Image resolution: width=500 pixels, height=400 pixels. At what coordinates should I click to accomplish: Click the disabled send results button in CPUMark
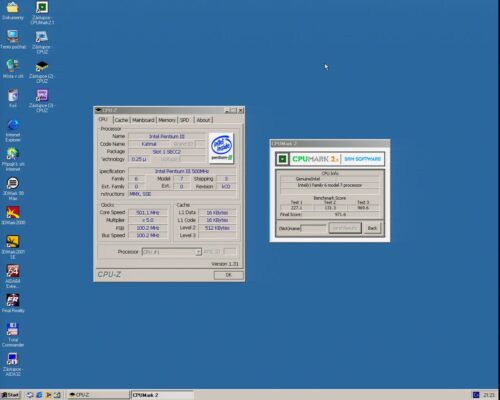(345, 228)
